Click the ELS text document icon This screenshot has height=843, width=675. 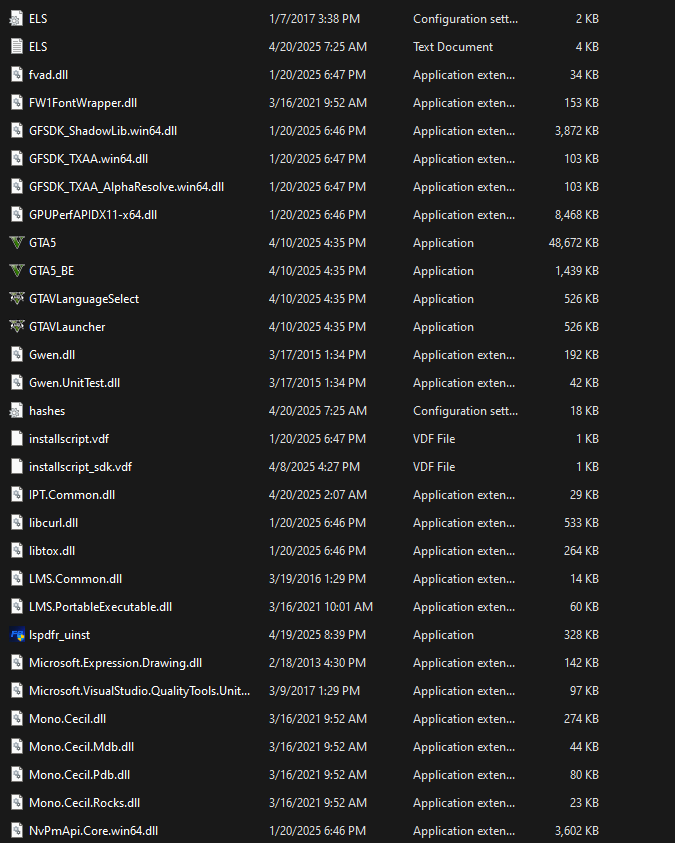pyautogui.click(x=17, y=47)
